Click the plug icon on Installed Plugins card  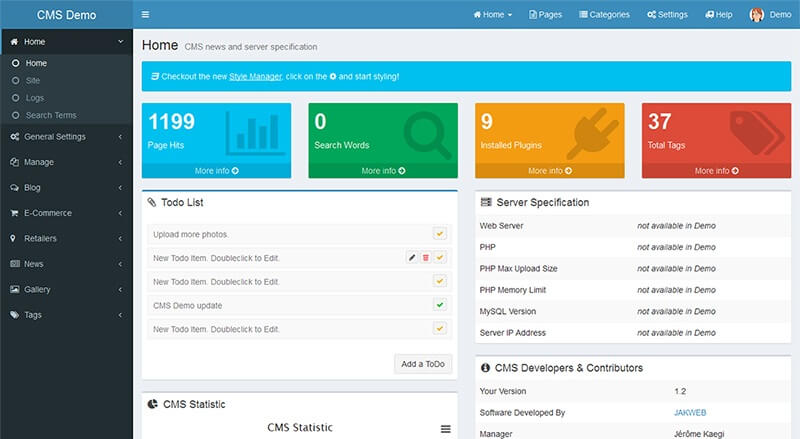tap(592, 133)
